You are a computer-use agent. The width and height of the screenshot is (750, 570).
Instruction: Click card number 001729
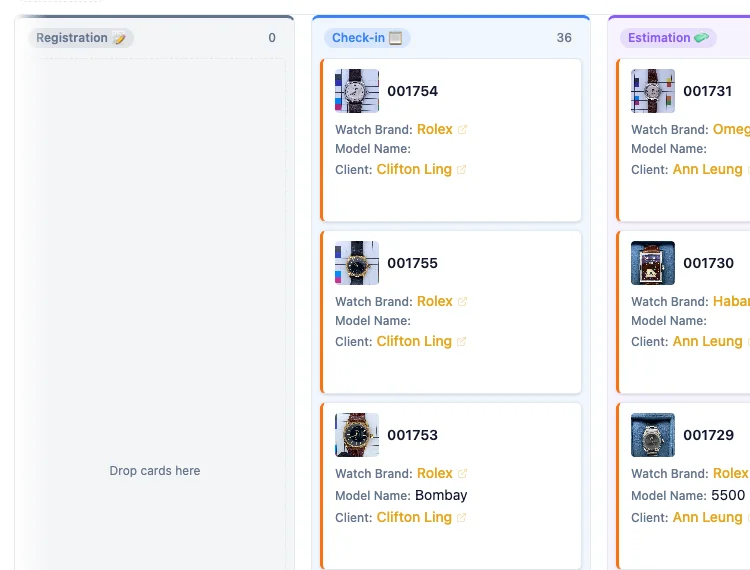(x=708, y=435)
